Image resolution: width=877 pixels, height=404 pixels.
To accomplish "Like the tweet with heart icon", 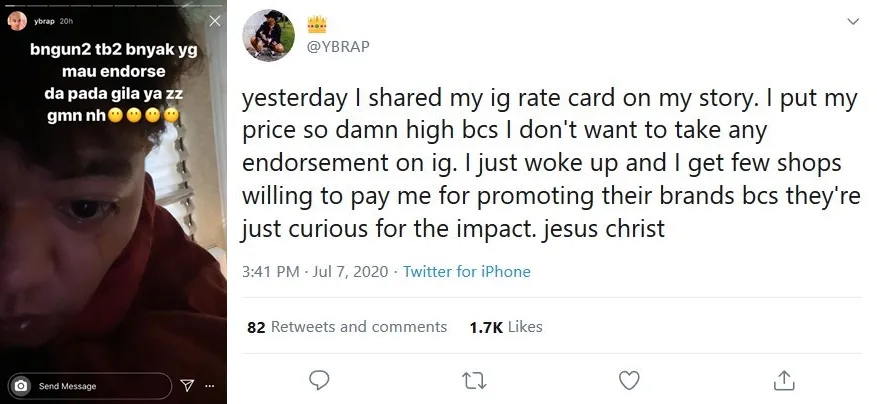I will click(629, 380).
